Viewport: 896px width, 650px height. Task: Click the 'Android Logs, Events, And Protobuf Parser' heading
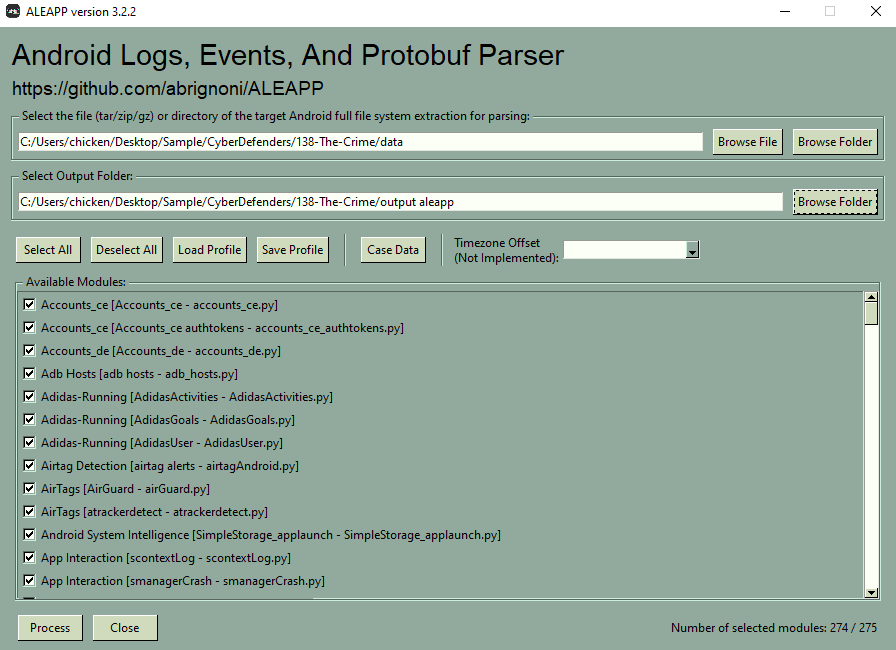288,55
